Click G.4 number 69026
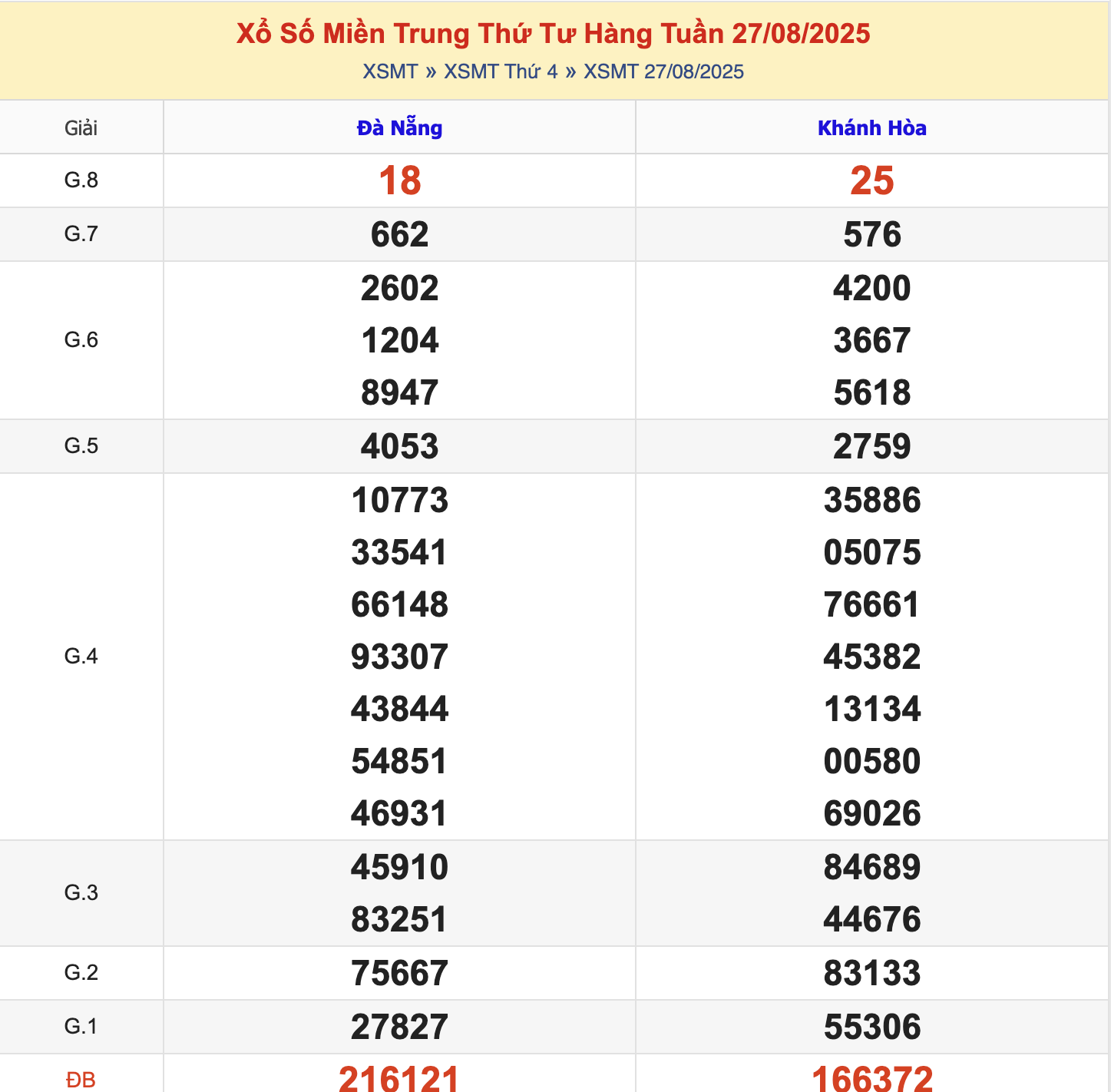The width and height of the screenshot is (1111, 1092). pyautogui.click(x=872, y=814)
